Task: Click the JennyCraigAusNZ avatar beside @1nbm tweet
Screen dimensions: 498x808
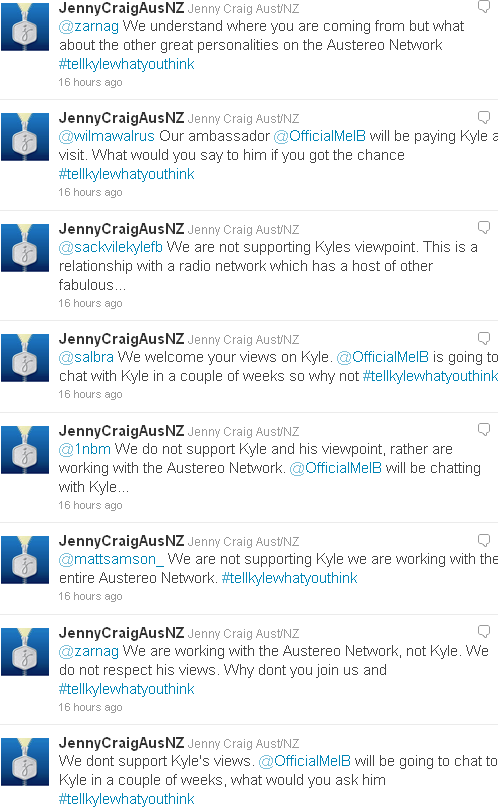Action: pos(25,450)
